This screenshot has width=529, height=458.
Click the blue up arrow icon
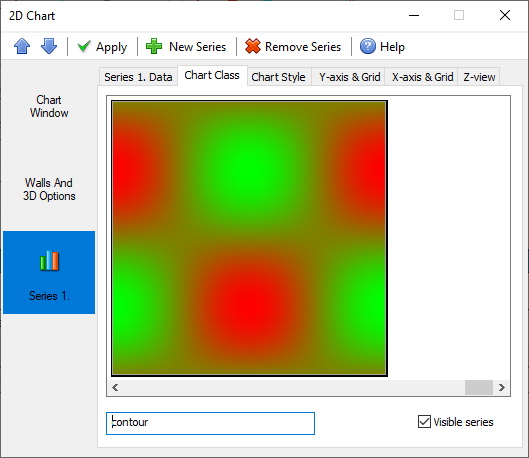click(22, 46)
